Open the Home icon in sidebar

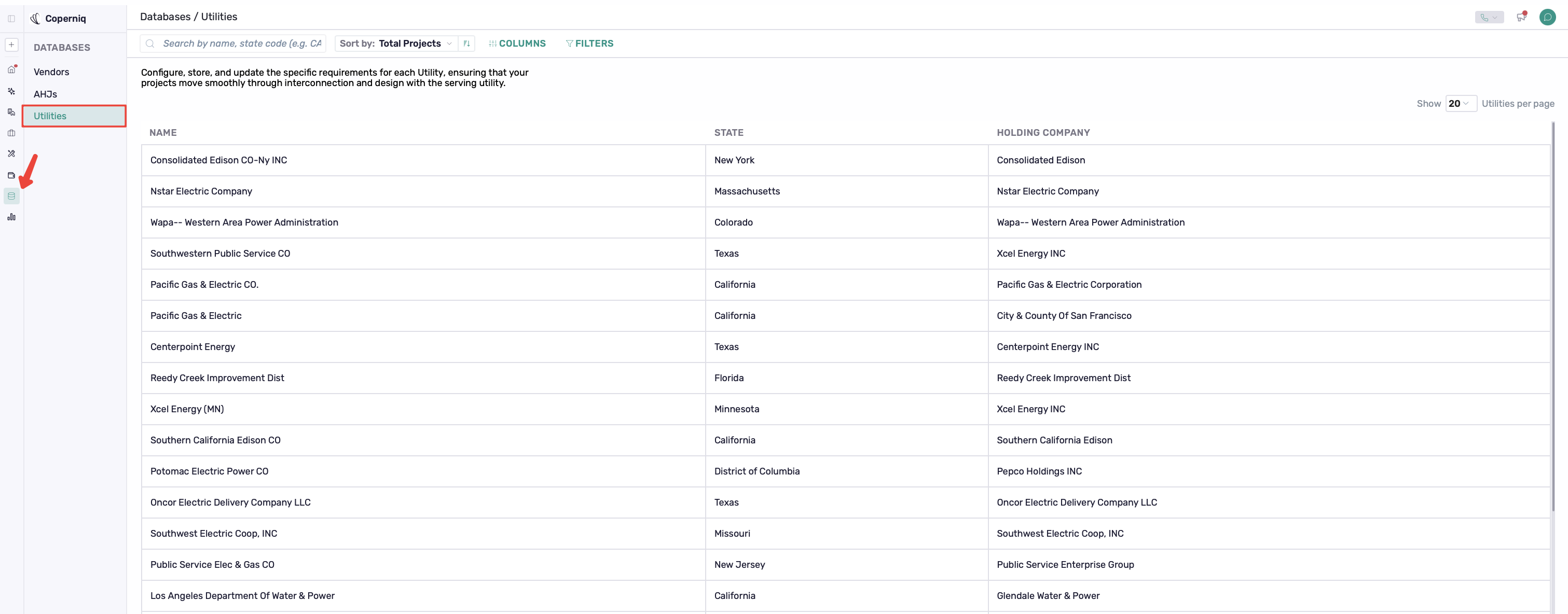tap(11, 69)
